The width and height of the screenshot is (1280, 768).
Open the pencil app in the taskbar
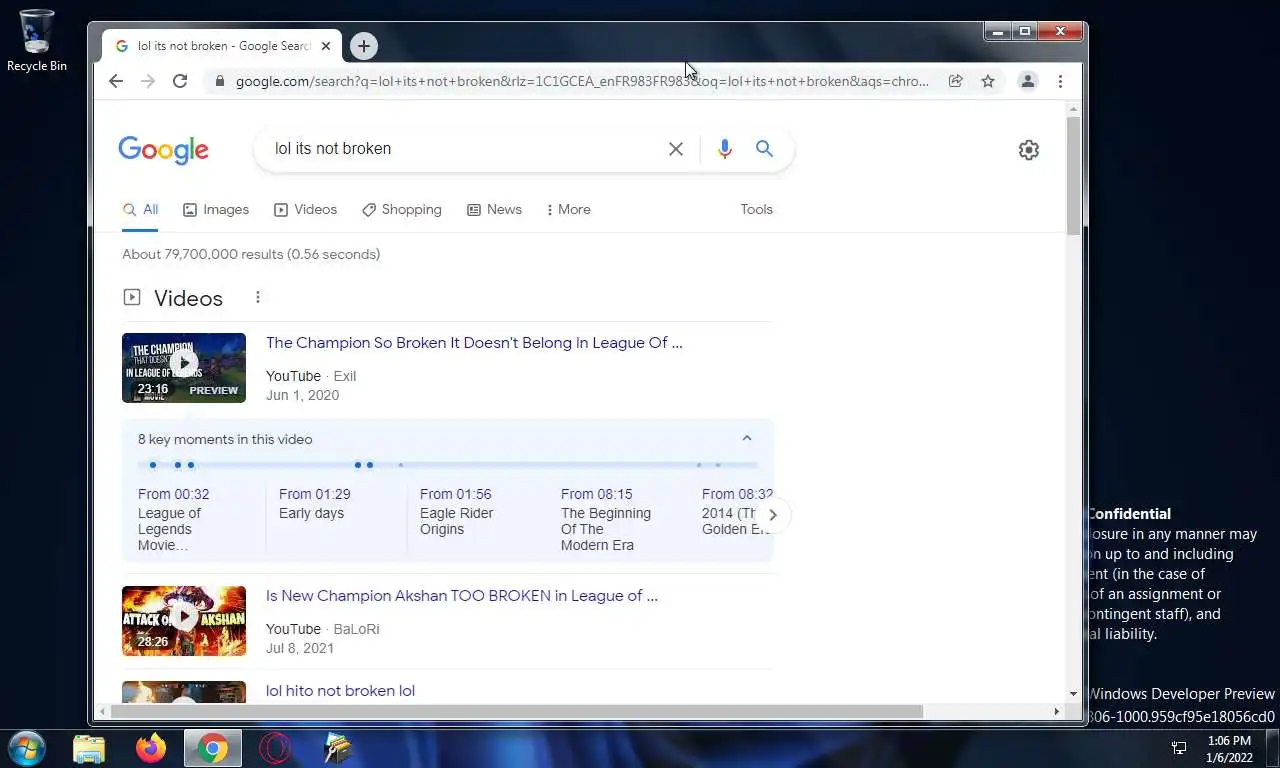[338, 748]
